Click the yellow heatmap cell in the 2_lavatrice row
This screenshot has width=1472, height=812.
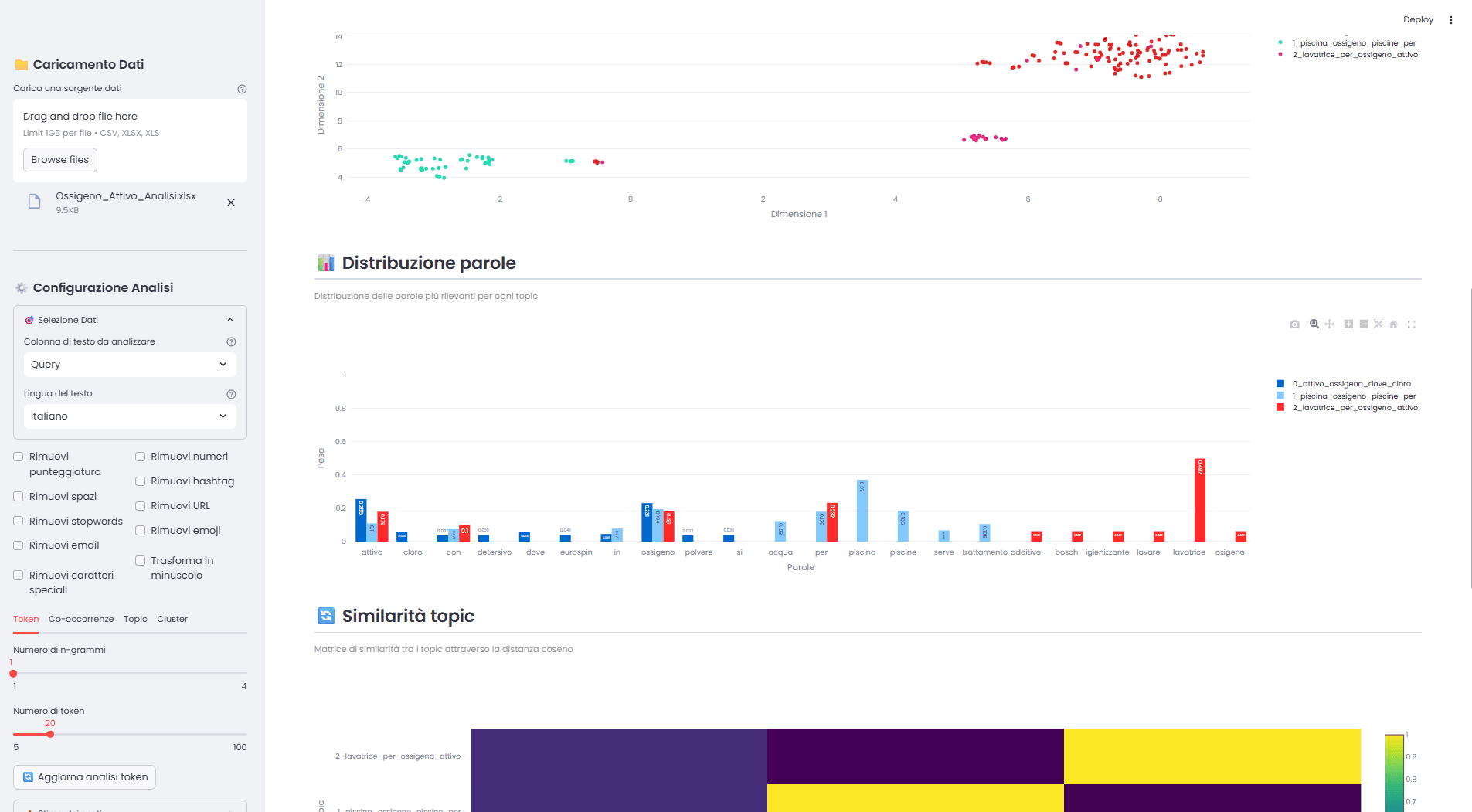click(x=1212, y=756)
